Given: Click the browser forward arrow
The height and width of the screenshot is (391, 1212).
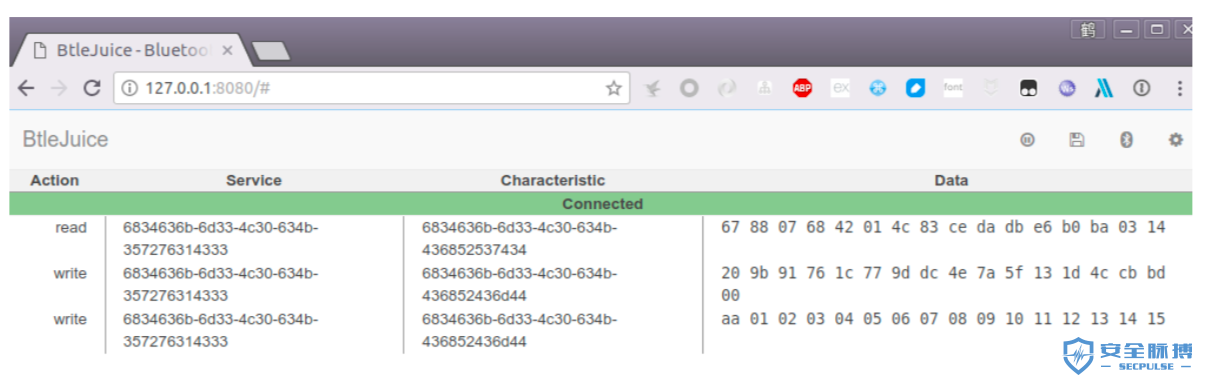Looking at the screenshot, I should [x=59, y=88].
